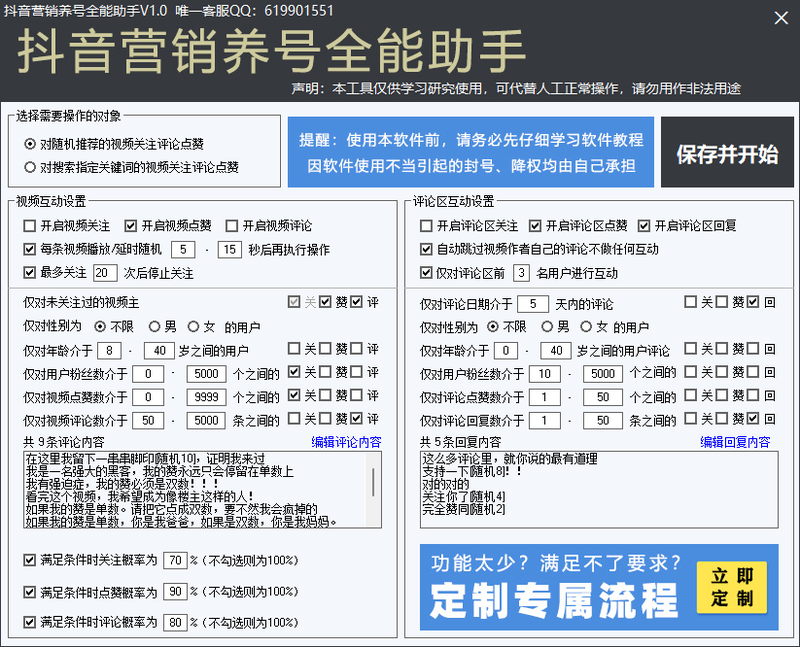Select 男 in comment-section gender filter
The height and width of the screenshot is (647, 800).
click(x=547, y=326)
